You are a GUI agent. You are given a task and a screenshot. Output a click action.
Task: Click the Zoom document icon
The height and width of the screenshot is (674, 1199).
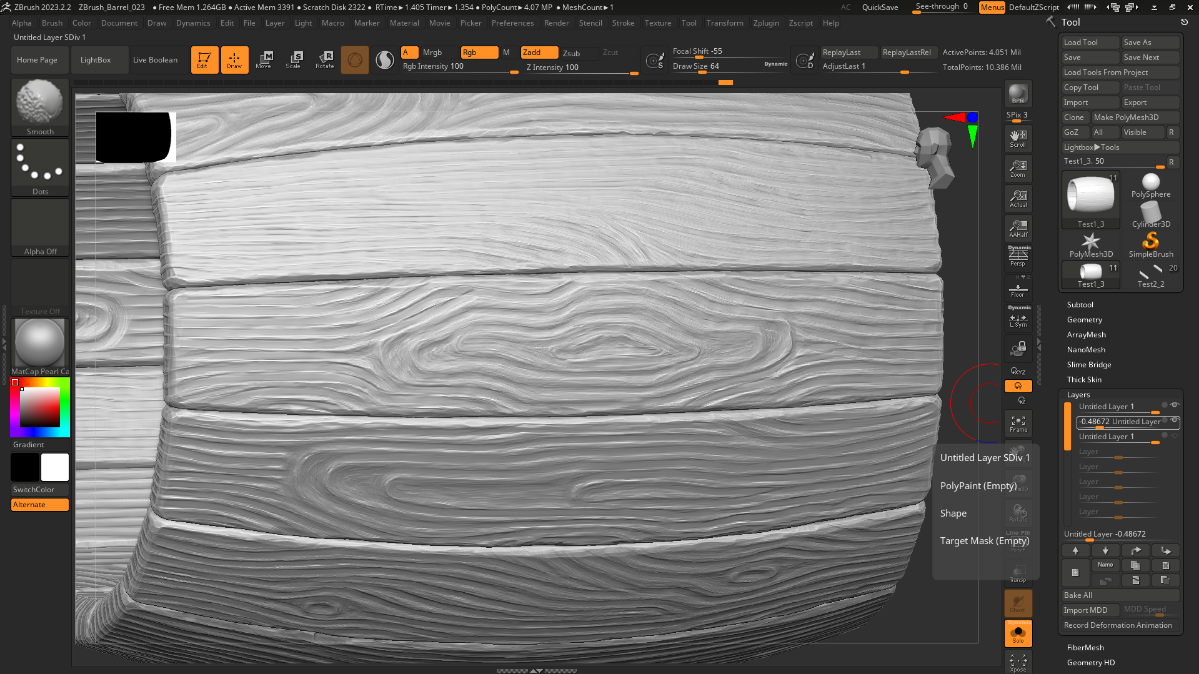click(x=1018, y=168)
